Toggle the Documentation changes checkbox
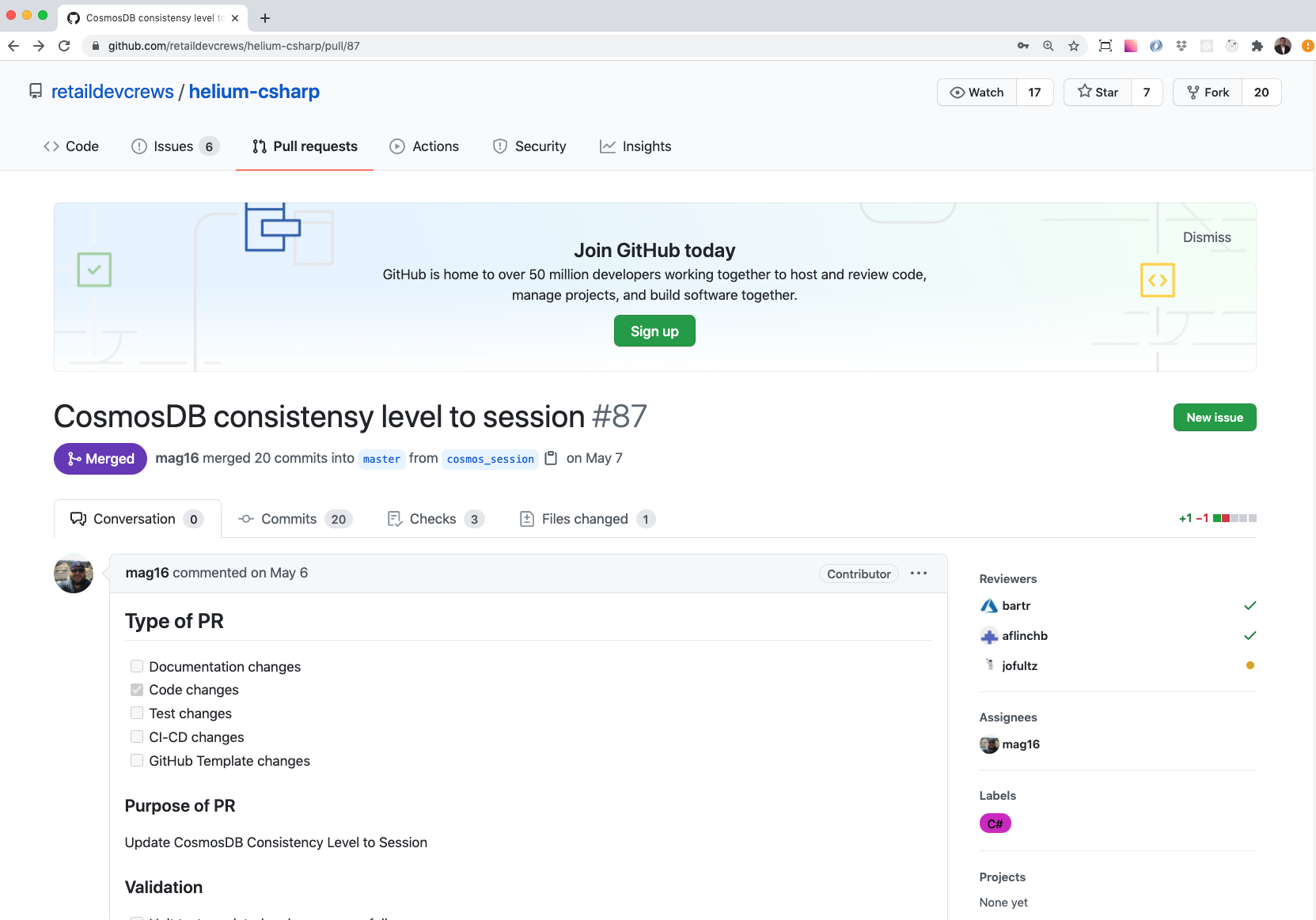This screenshot has height=920, width=1316. point(137,666)
